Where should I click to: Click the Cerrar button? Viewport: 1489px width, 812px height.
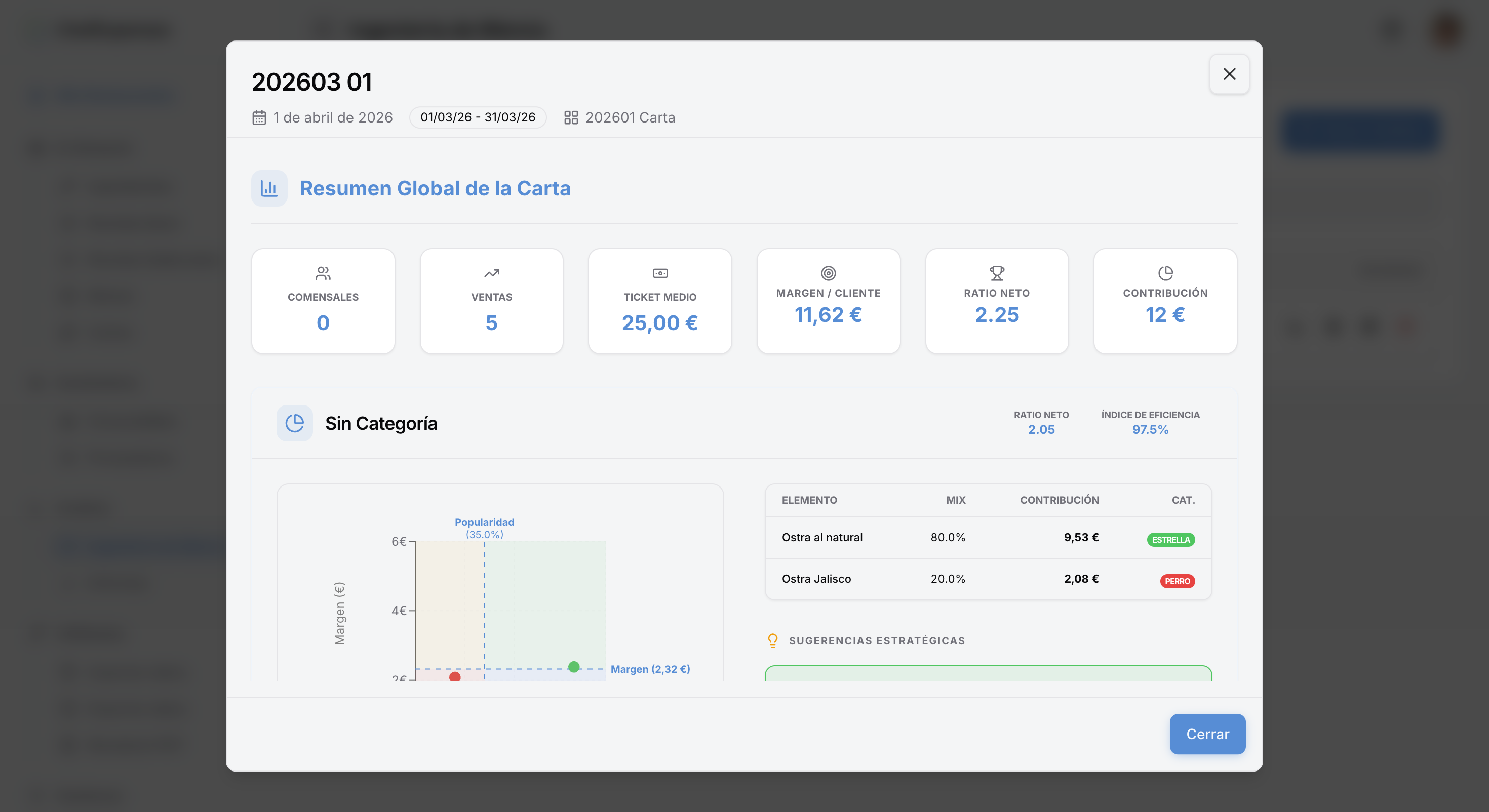point(1207,734)
